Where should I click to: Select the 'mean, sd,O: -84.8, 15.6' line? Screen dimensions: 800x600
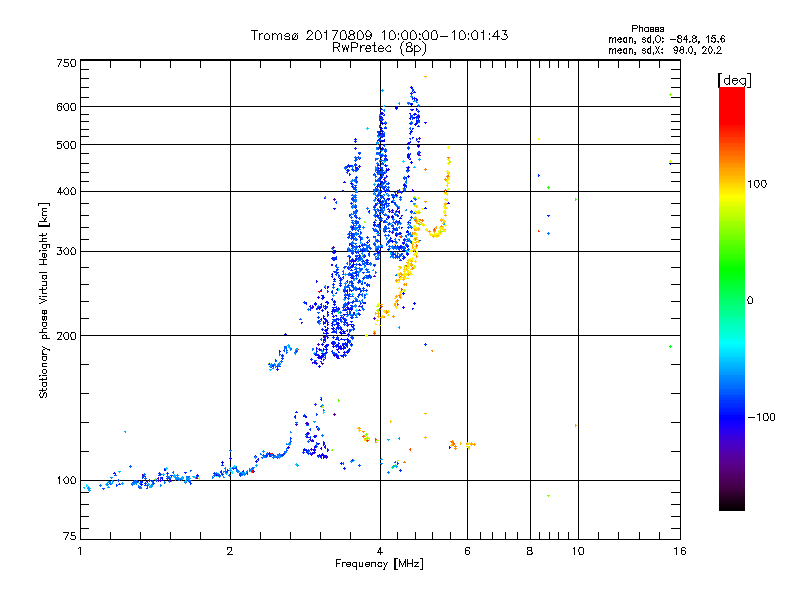[666, 39]
